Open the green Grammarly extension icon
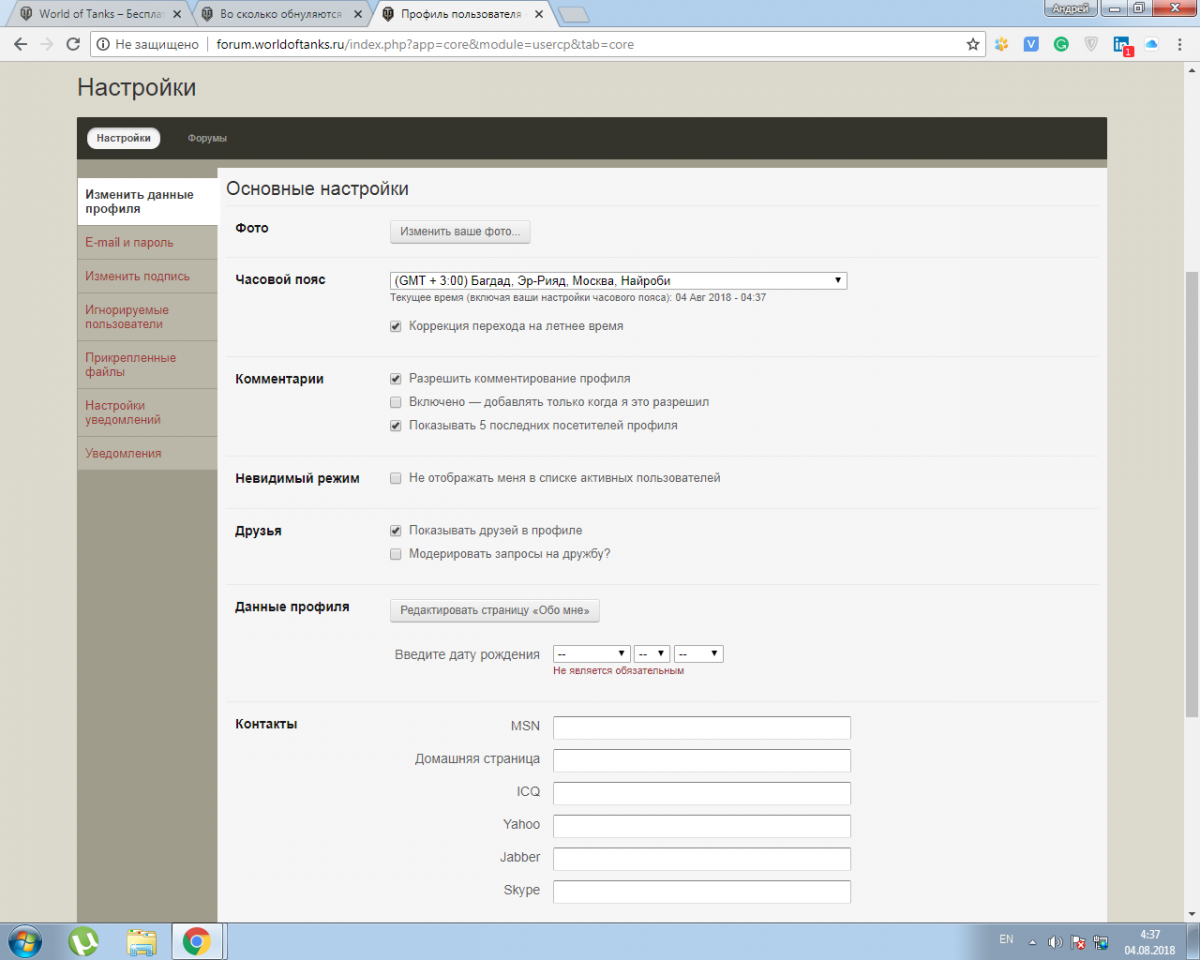This screenshot has height=960, width=1200. 1061,44
